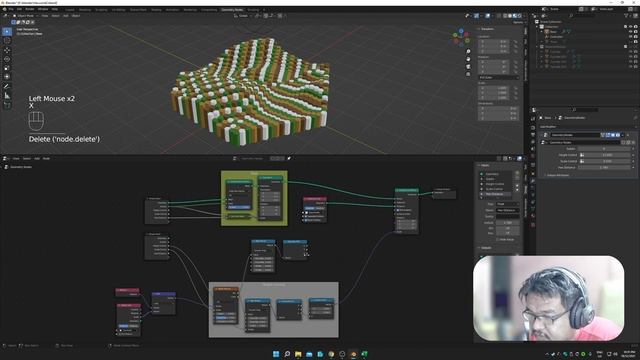Open the modifier extra options dropdown arrow
The image size is (640, 360).
coord(623,135)
